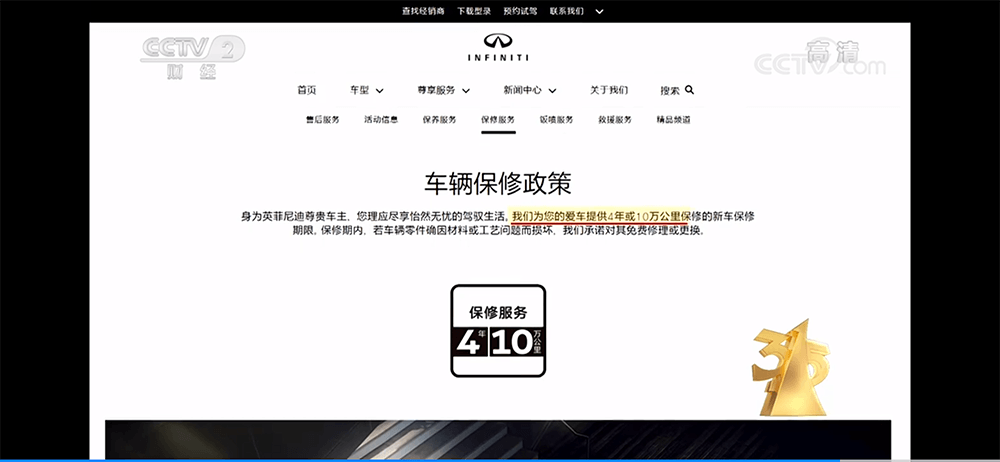Open 联系我们 in top bar
Viewport: 1000px width, 462px height.
click(566, 11)
